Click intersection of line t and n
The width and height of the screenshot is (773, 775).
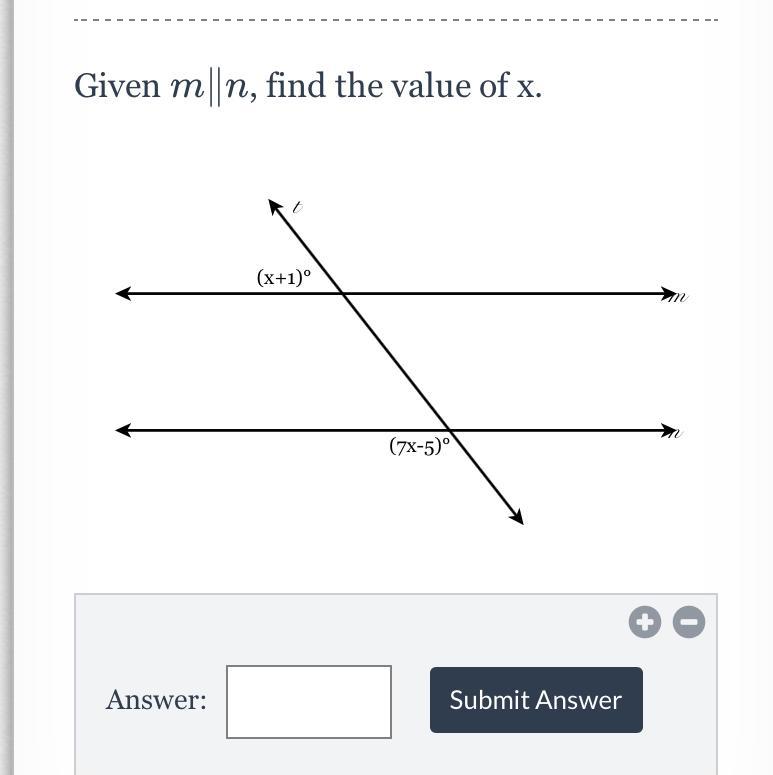(449, 430)
